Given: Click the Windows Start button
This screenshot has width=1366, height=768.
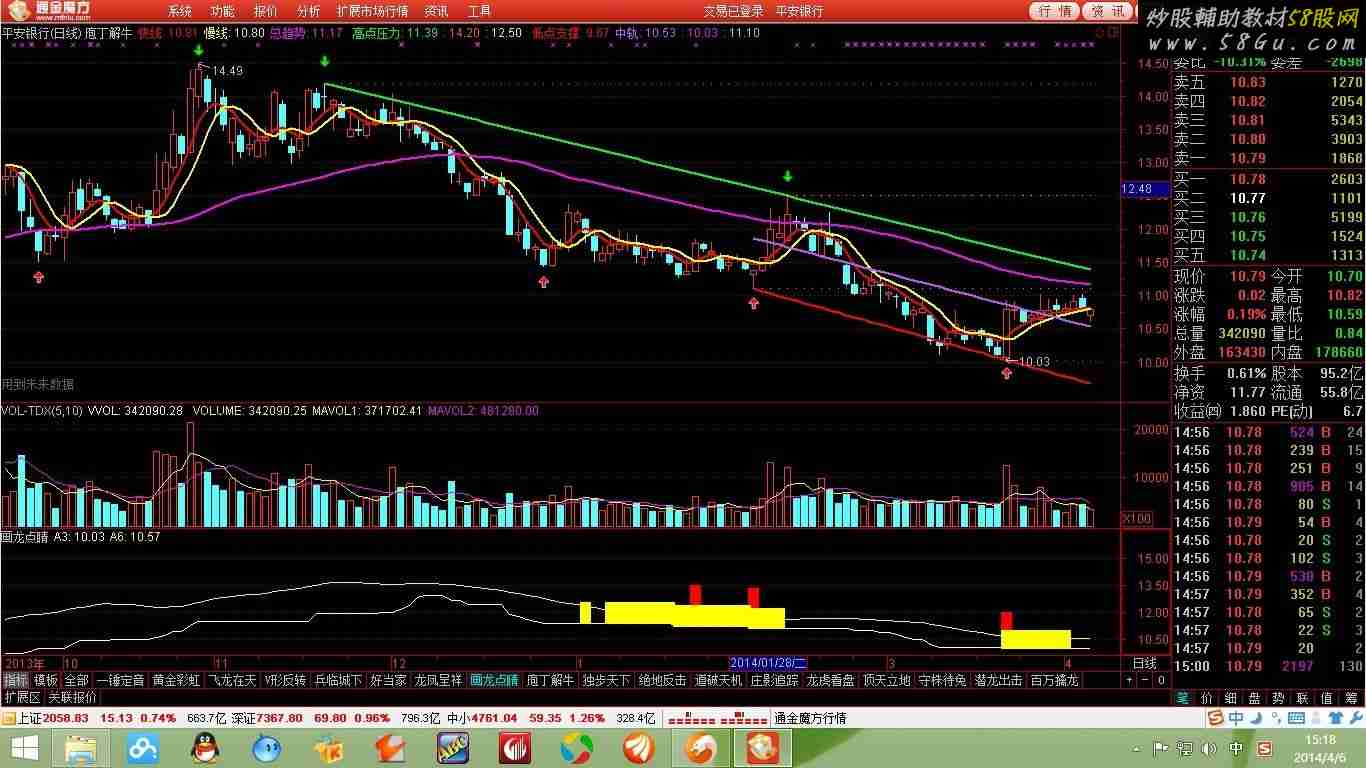Looking at the screenshot, I should coord(23,747).
